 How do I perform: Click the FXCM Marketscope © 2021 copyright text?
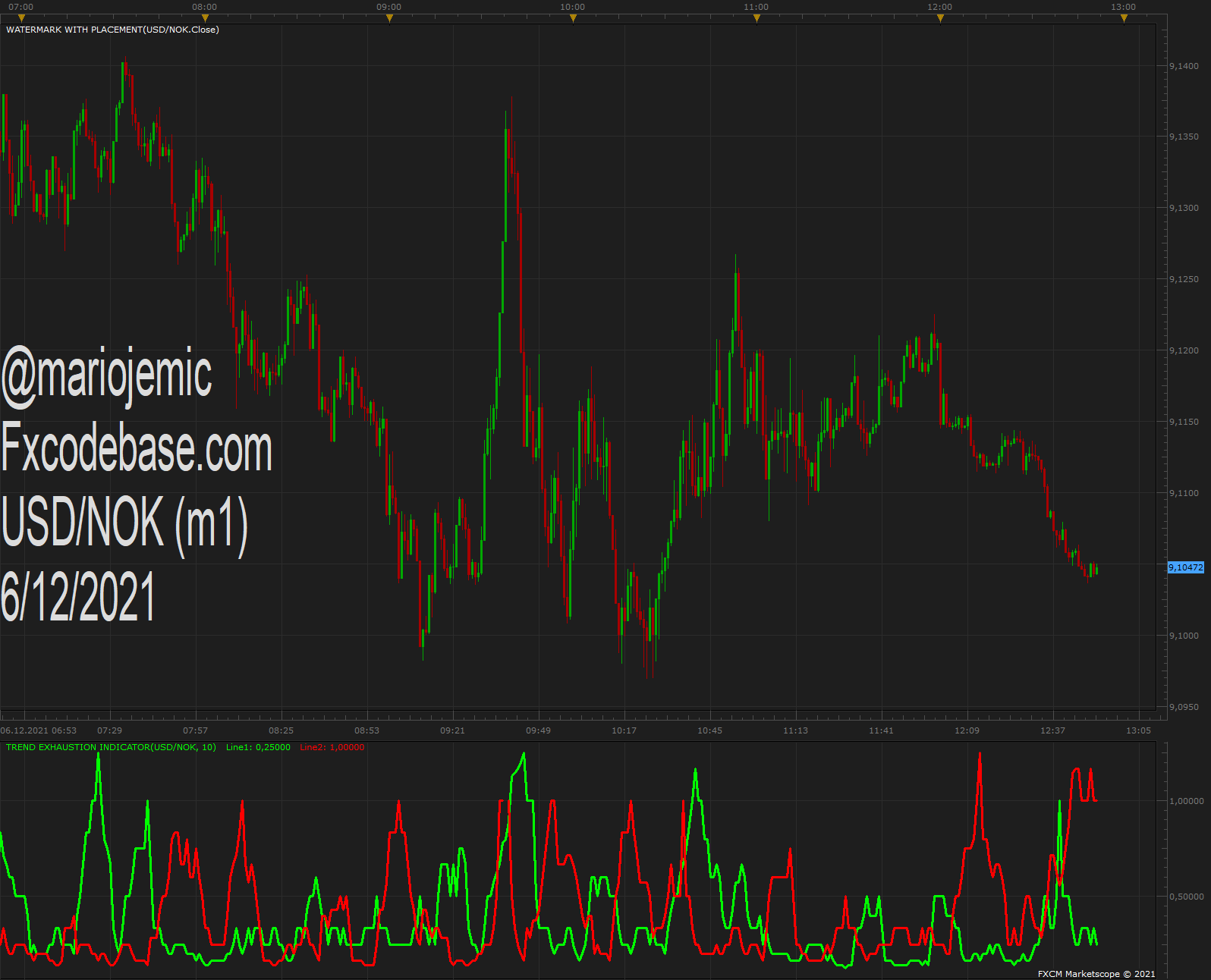(x=1096, y=974)
